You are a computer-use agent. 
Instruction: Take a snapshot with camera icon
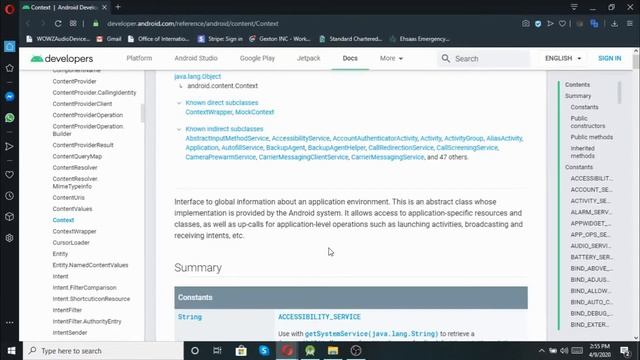pyautogui.click(x=526, y=24)
